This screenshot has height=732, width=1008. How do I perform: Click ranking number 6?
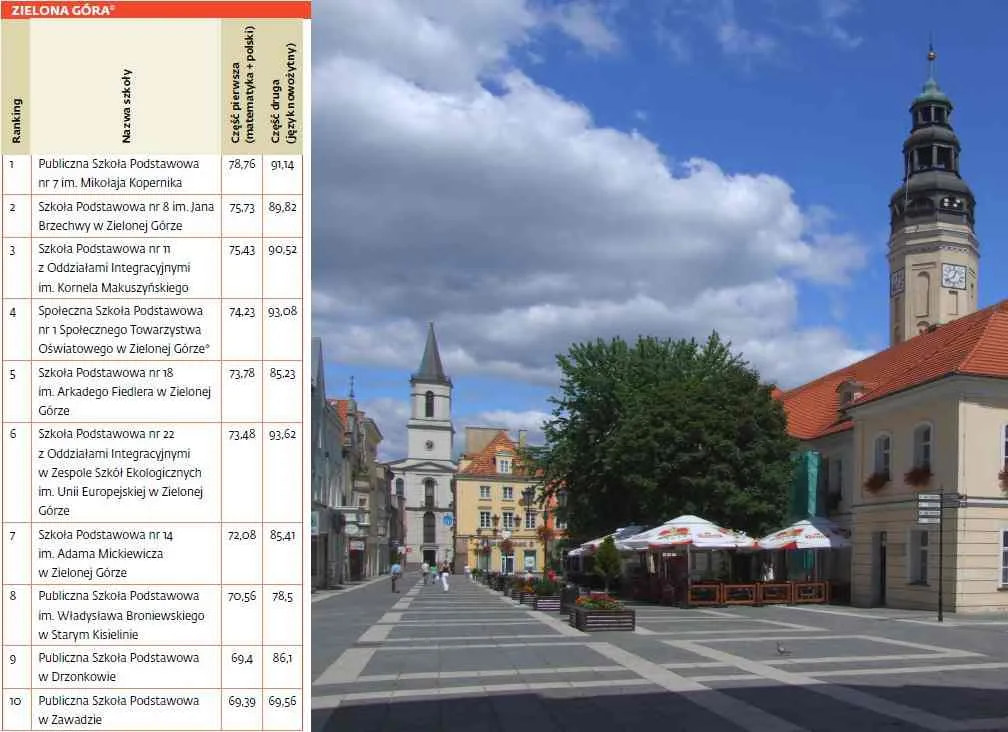coord(13,434)
